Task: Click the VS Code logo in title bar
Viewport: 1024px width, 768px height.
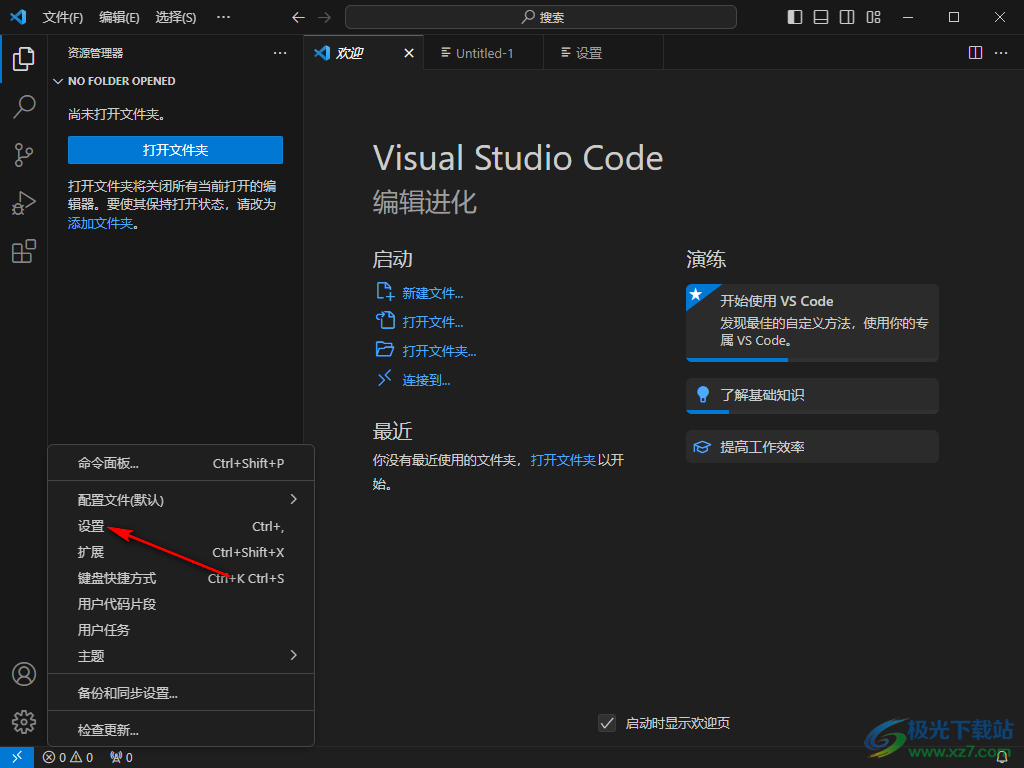Action: pos(18,17)
